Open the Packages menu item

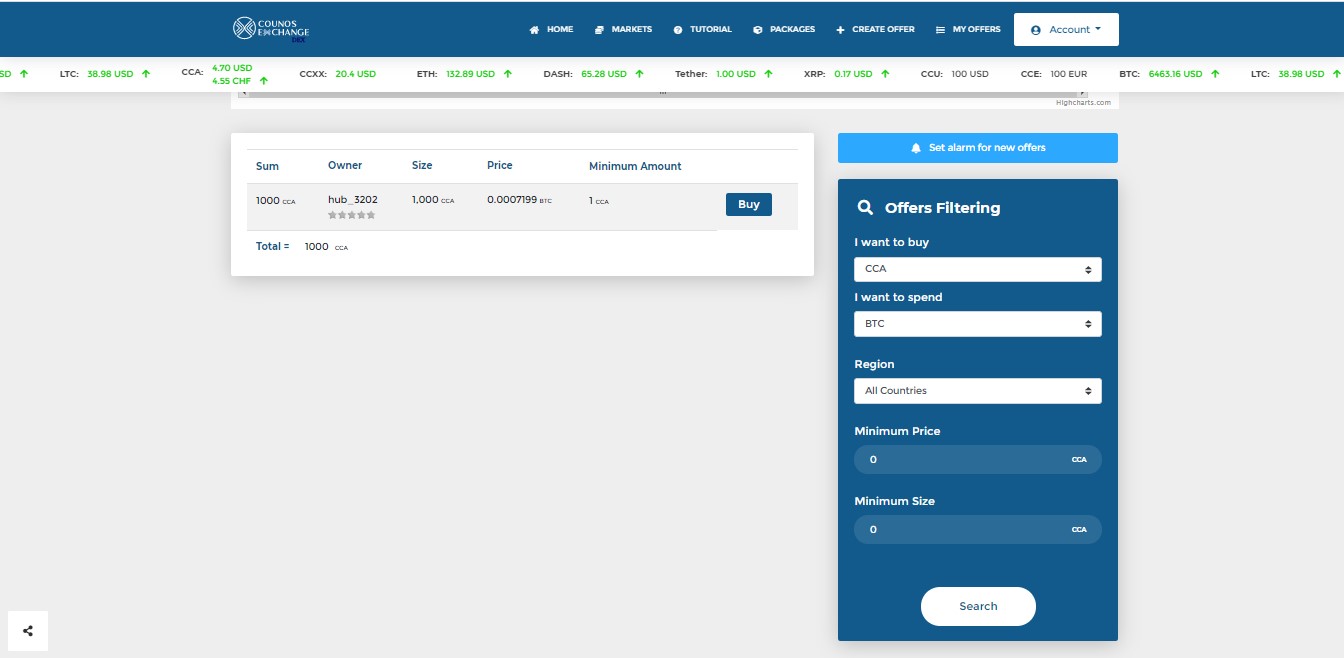pos(784,29)
